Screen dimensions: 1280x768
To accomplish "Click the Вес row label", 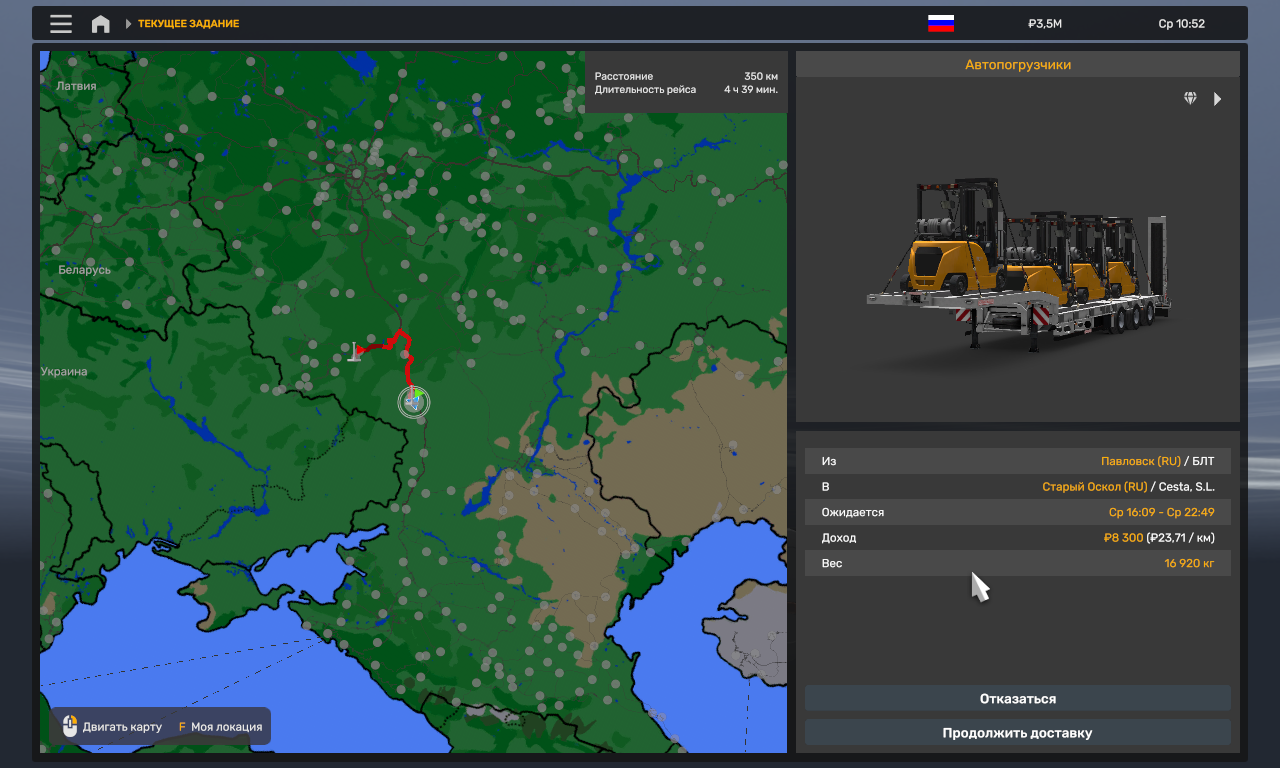I will 832,564.
